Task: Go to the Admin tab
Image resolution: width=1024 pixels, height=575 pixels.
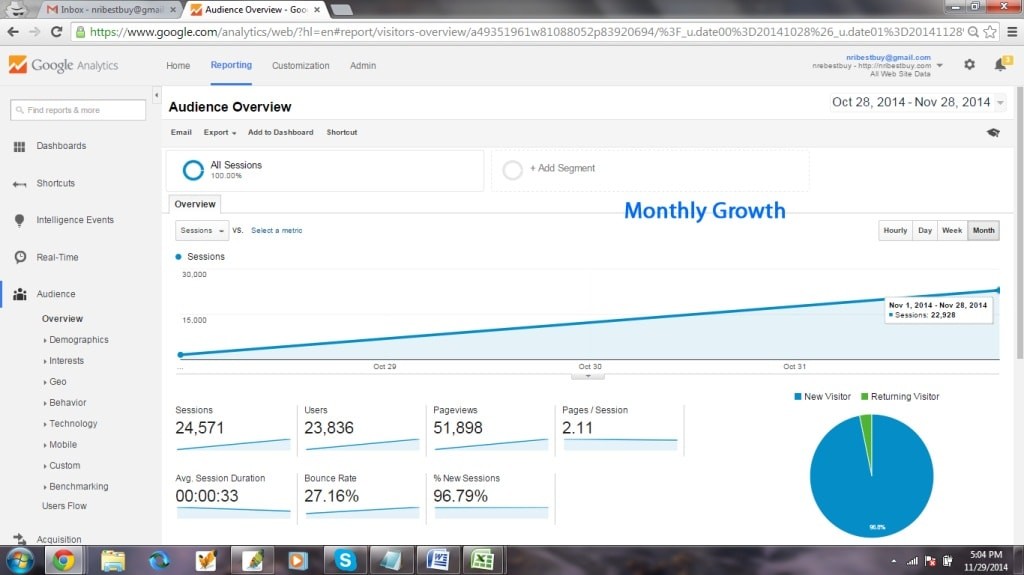Action: pos(363,66)
